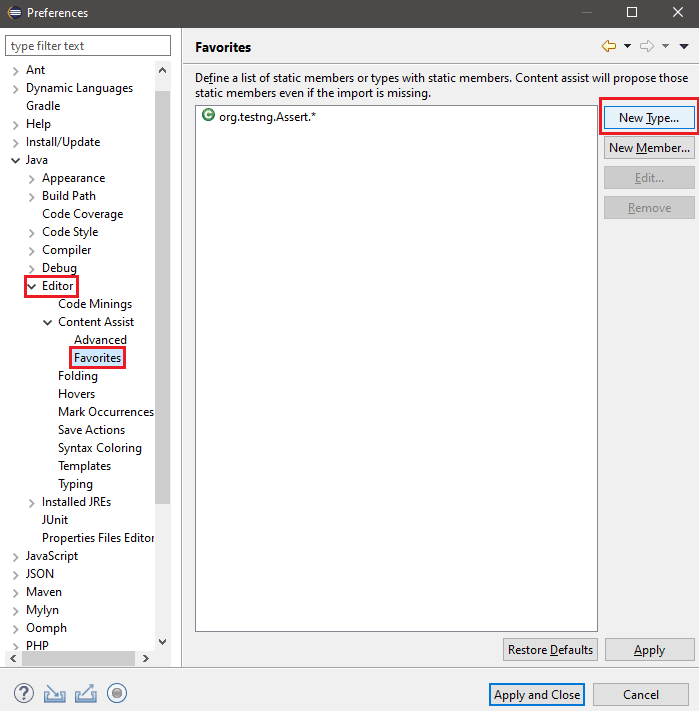Focus the type filter text field
Screen dimensions: 699x711
pyautogui.click(x=88, y=46)
